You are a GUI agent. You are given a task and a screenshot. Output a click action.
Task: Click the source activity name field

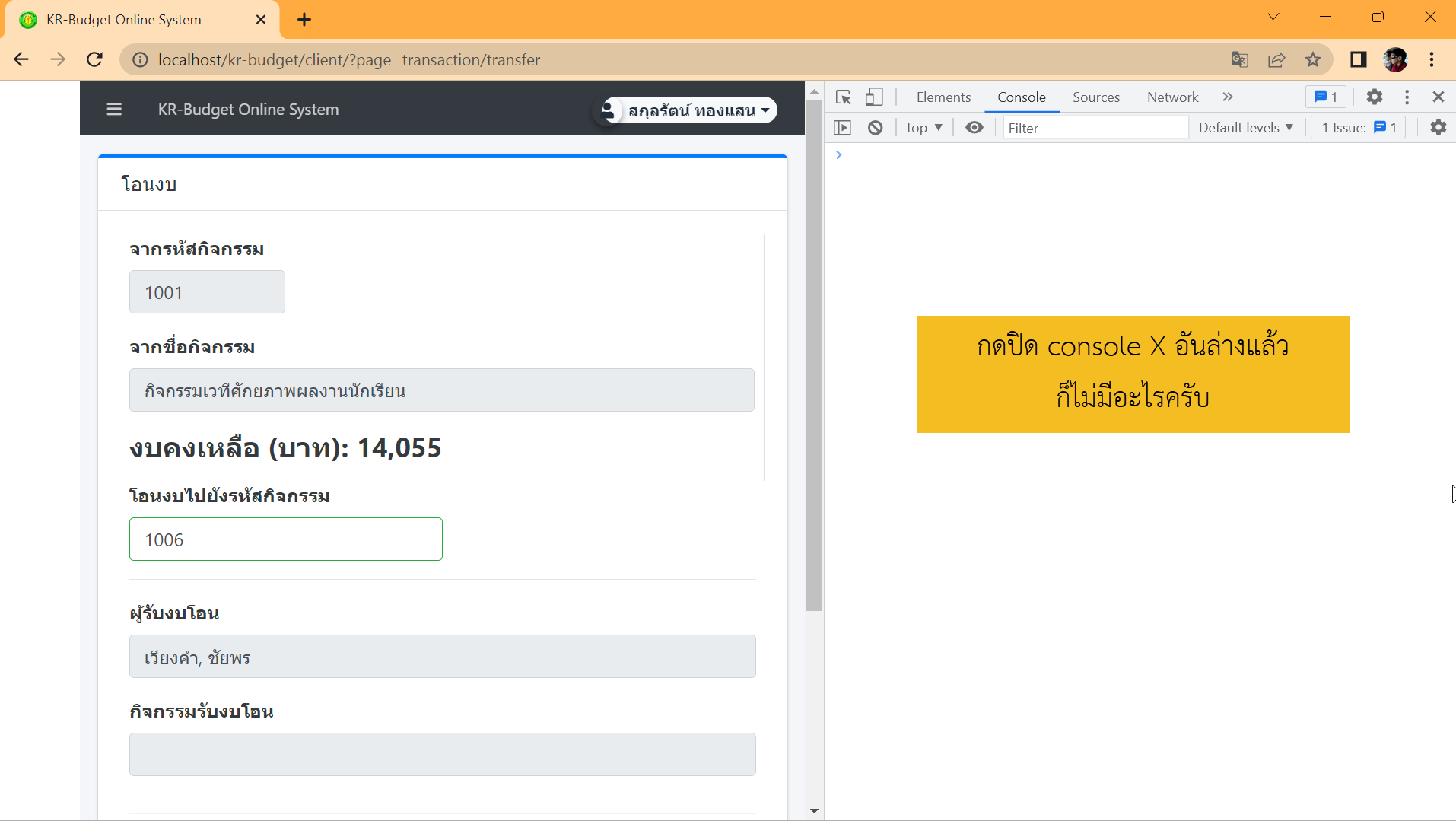(x=442, y=390)
